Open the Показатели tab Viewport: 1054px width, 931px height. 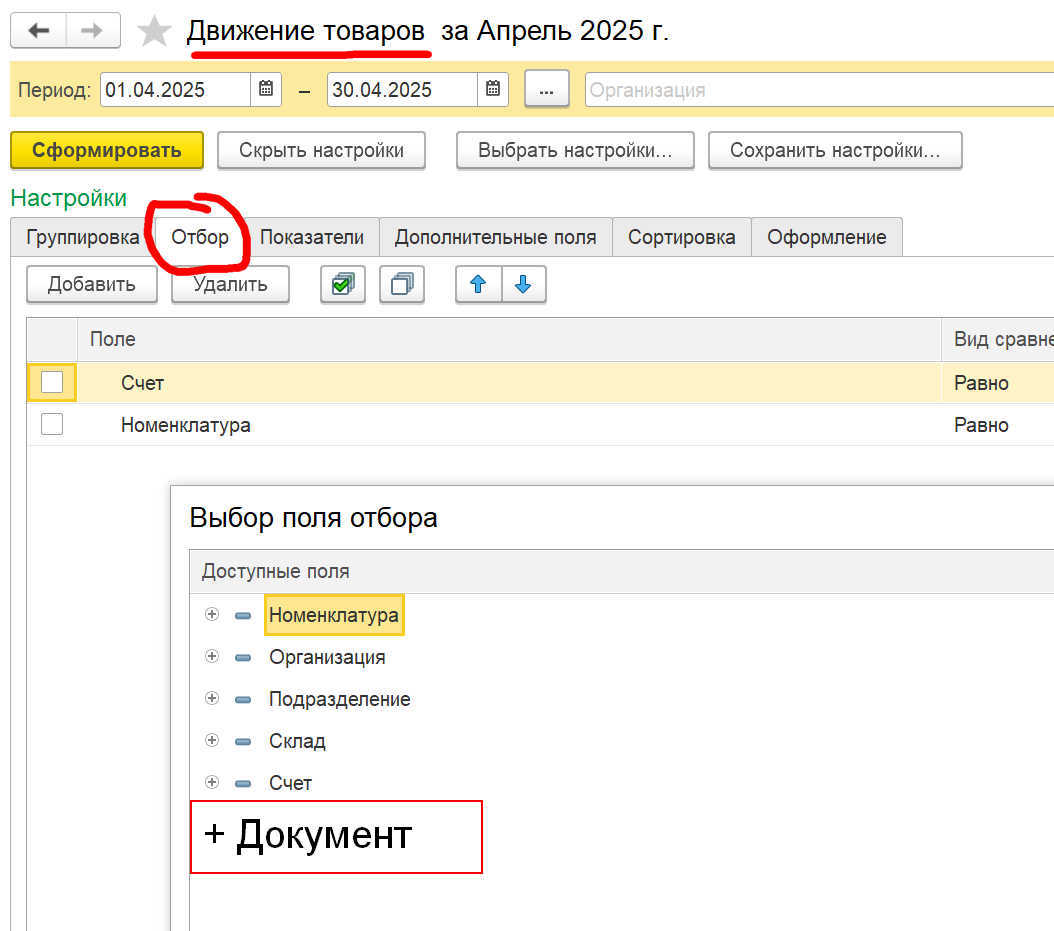coord(312,237)
